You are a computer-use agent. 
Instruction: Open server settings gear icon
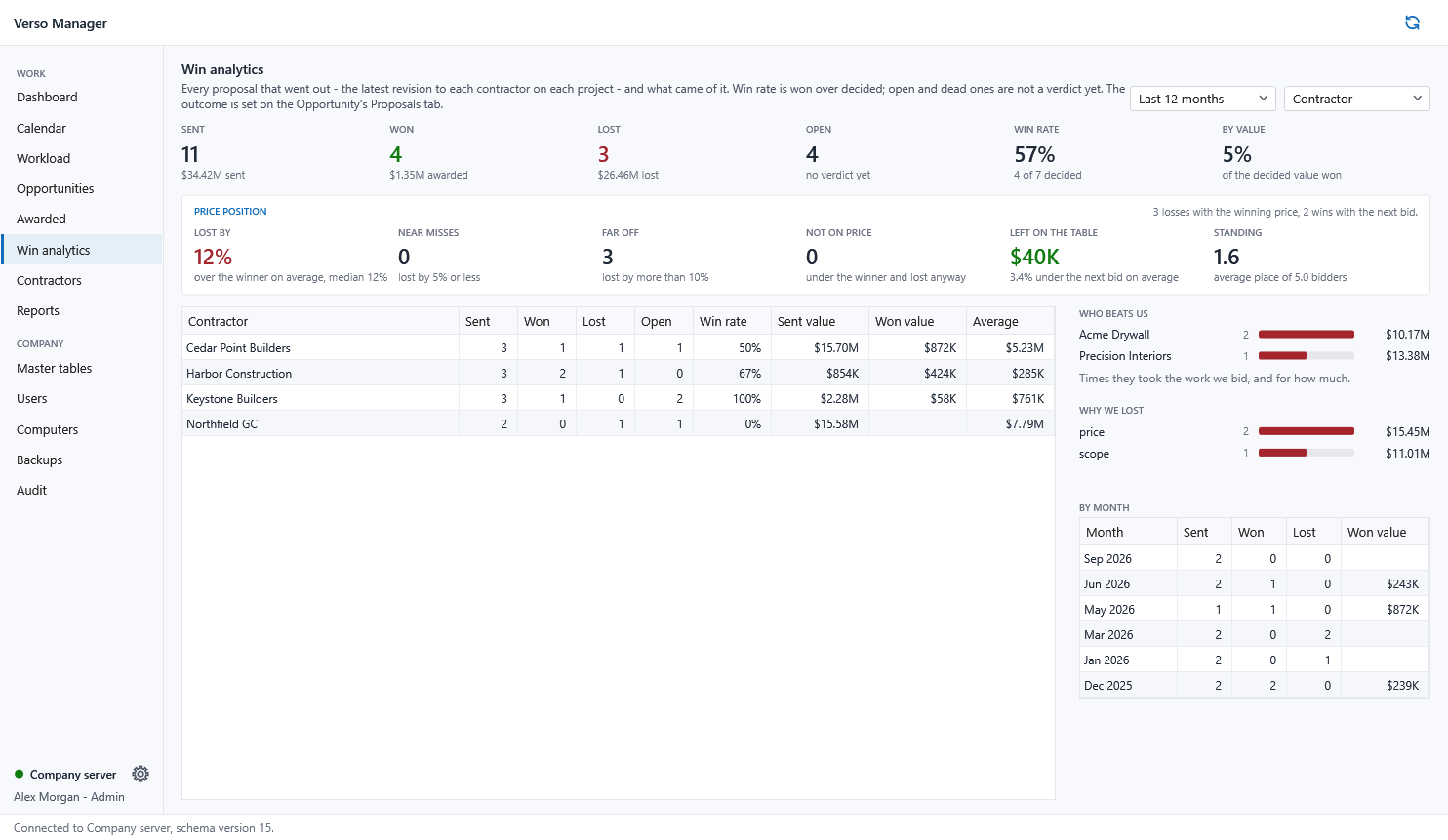pyautogui.click(x=141, y=774)
